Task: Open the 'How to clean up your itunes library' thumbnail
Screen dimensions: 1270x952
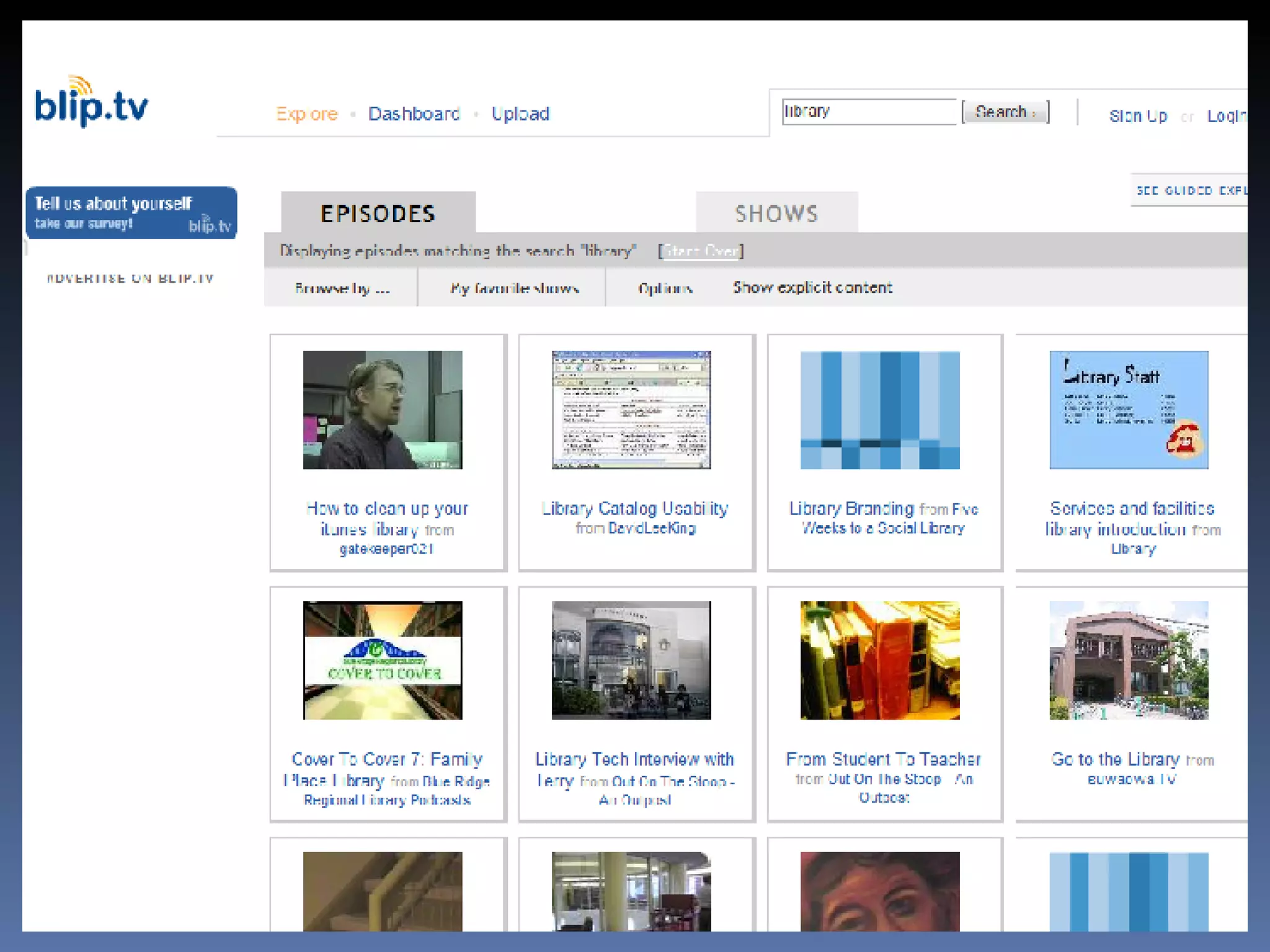Action: pos(383,410)
